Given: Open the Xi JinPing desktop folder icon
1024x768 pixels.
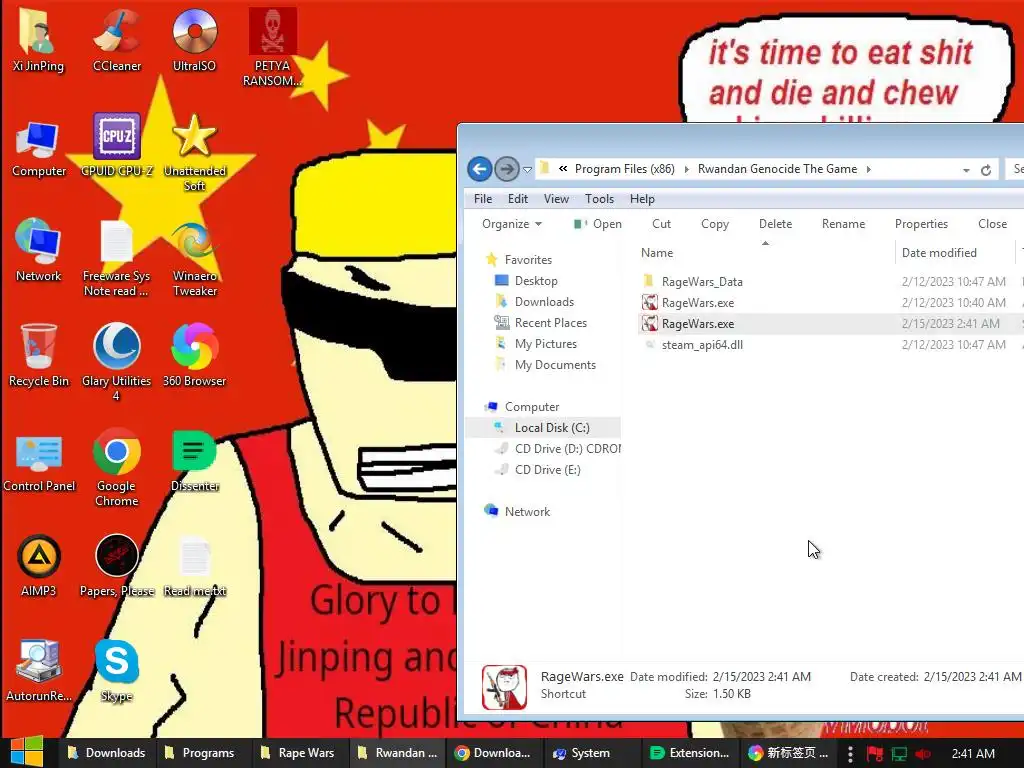Looking at the screenshot, I should coord(38,39).
